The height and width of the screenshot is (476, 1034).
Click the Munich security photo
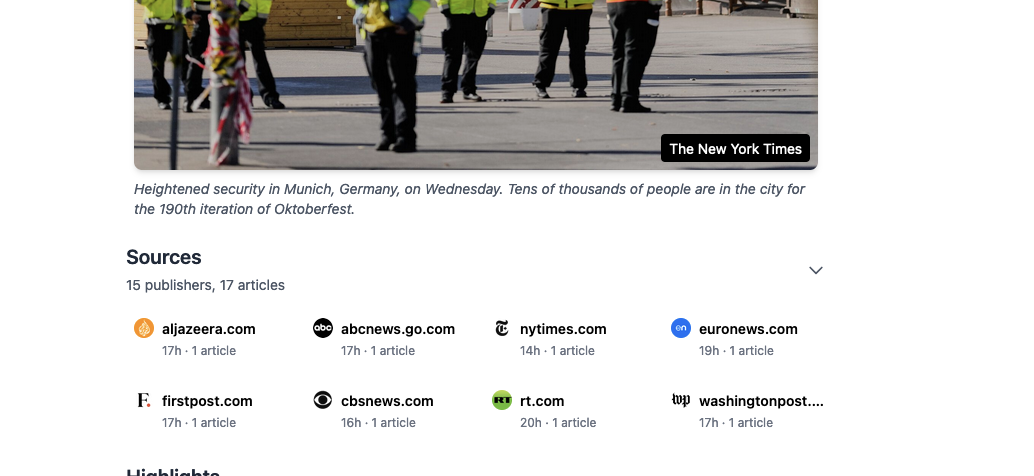coord(475,84)
